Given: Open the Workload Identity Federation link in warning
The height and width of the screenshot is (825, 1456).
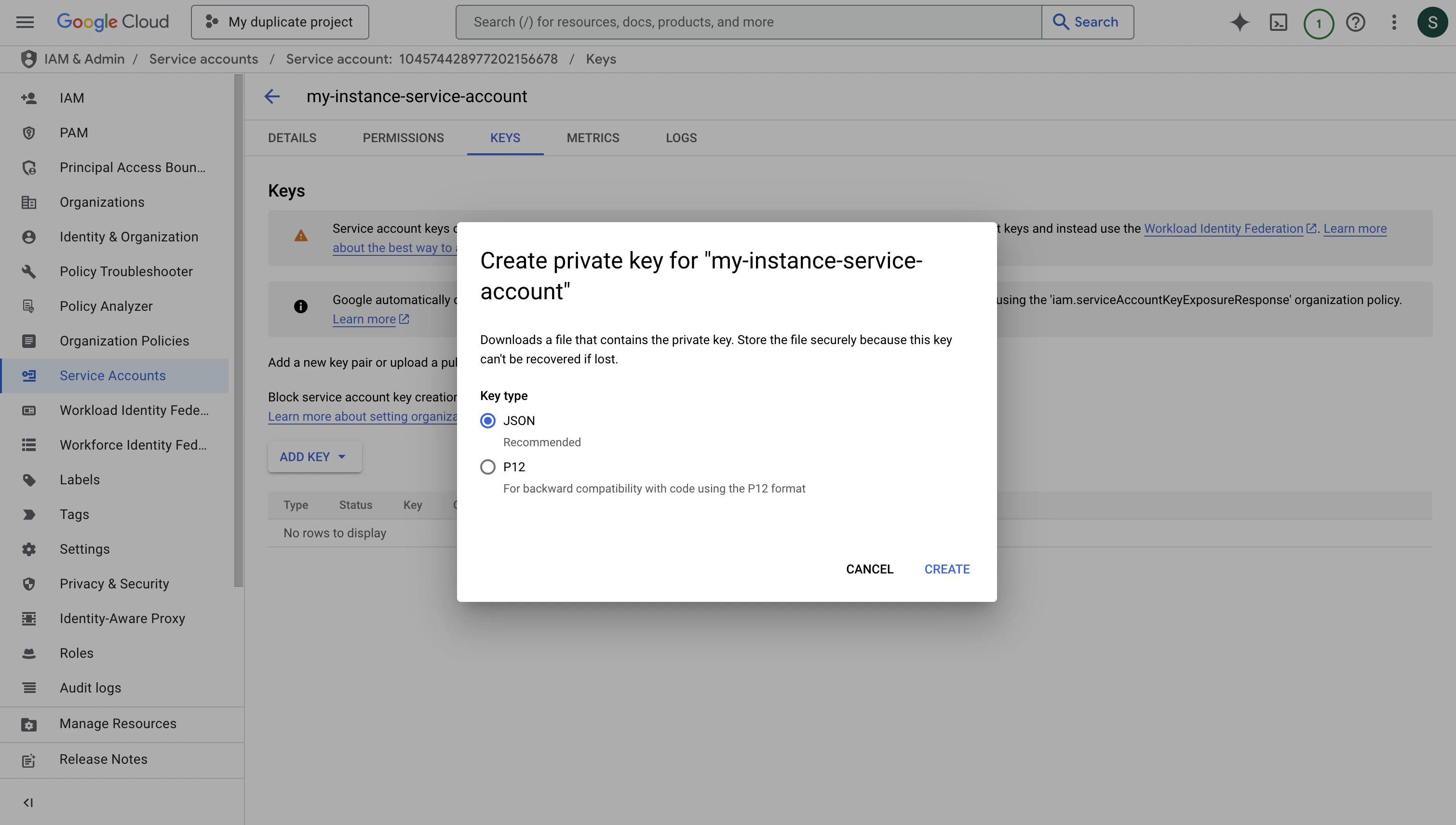Looking at the screenshot, I should [1224, 228].
